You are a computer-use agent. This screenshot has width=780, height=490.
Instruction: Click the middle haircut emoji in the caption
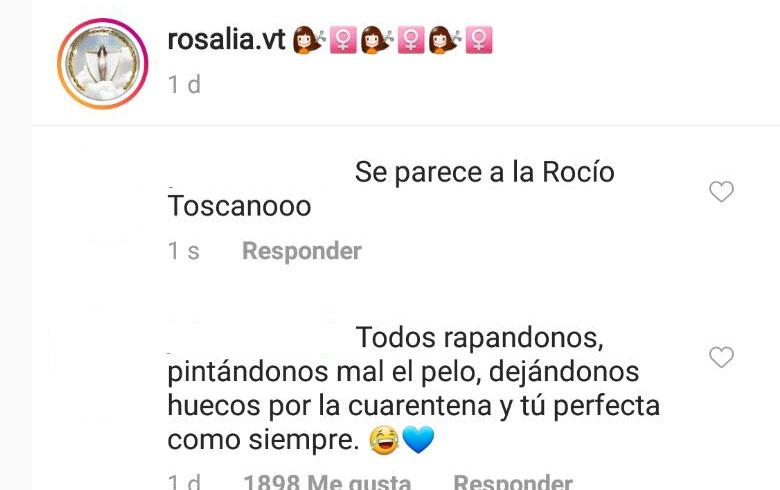(x=377, y=40)
